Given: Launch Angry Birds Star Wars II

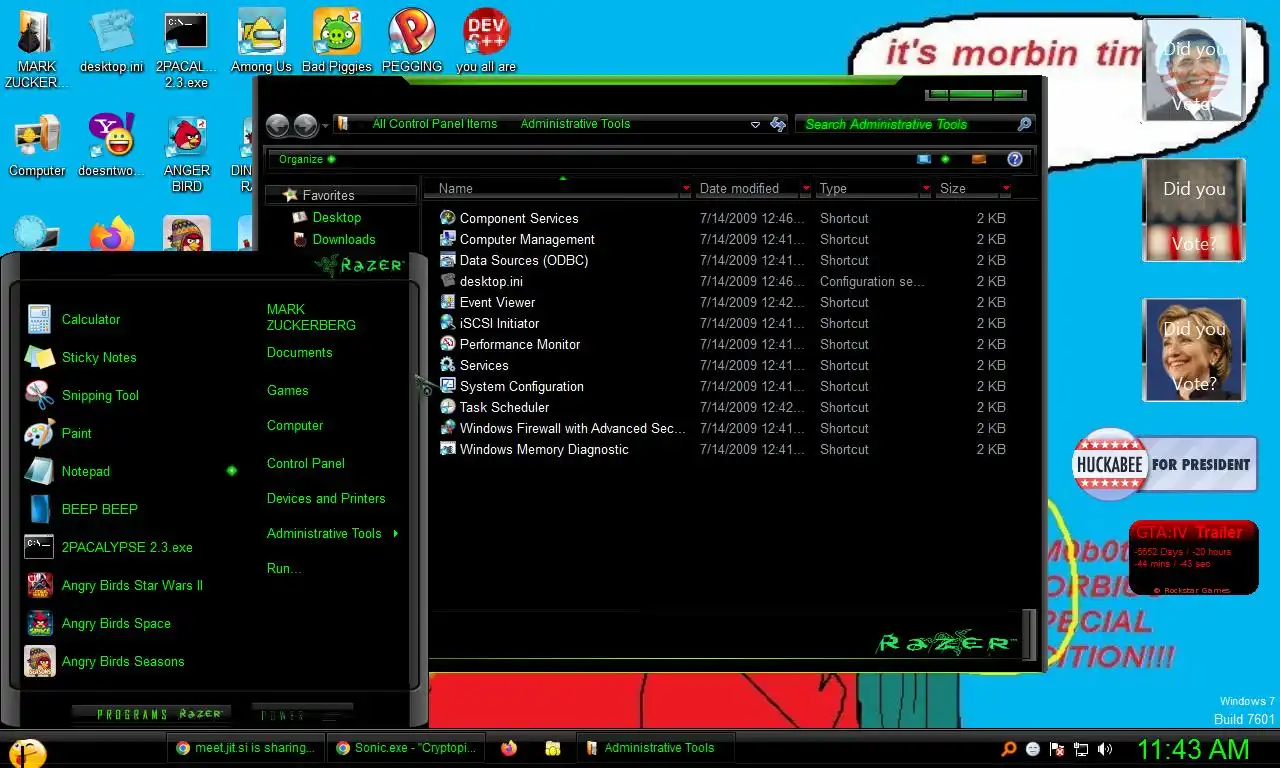Looking at the screenshot, I should tap(130, 585).
